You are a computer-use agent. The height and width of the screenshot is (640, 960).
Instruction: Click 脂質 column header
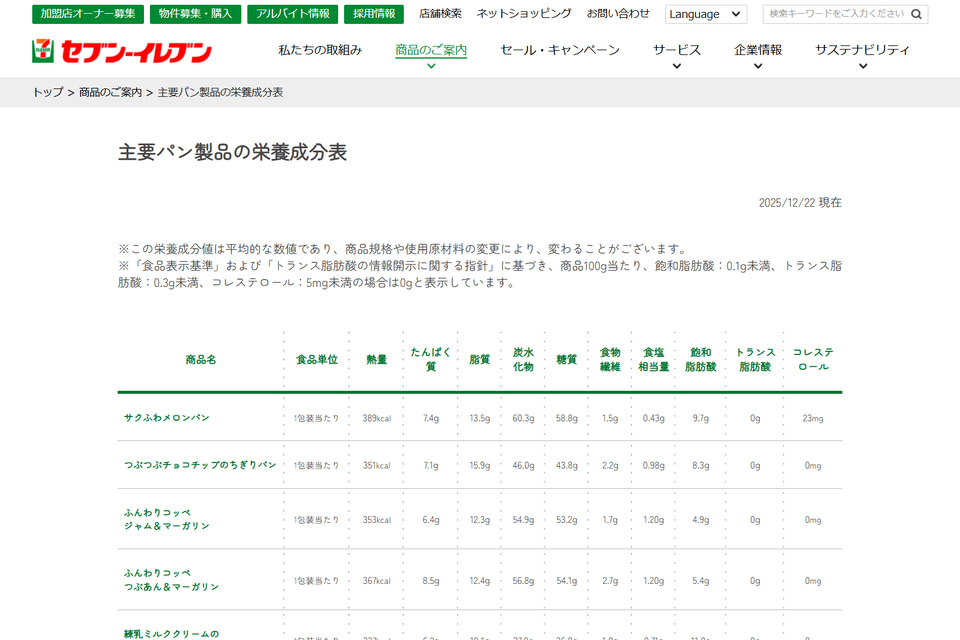coord(479,360)
